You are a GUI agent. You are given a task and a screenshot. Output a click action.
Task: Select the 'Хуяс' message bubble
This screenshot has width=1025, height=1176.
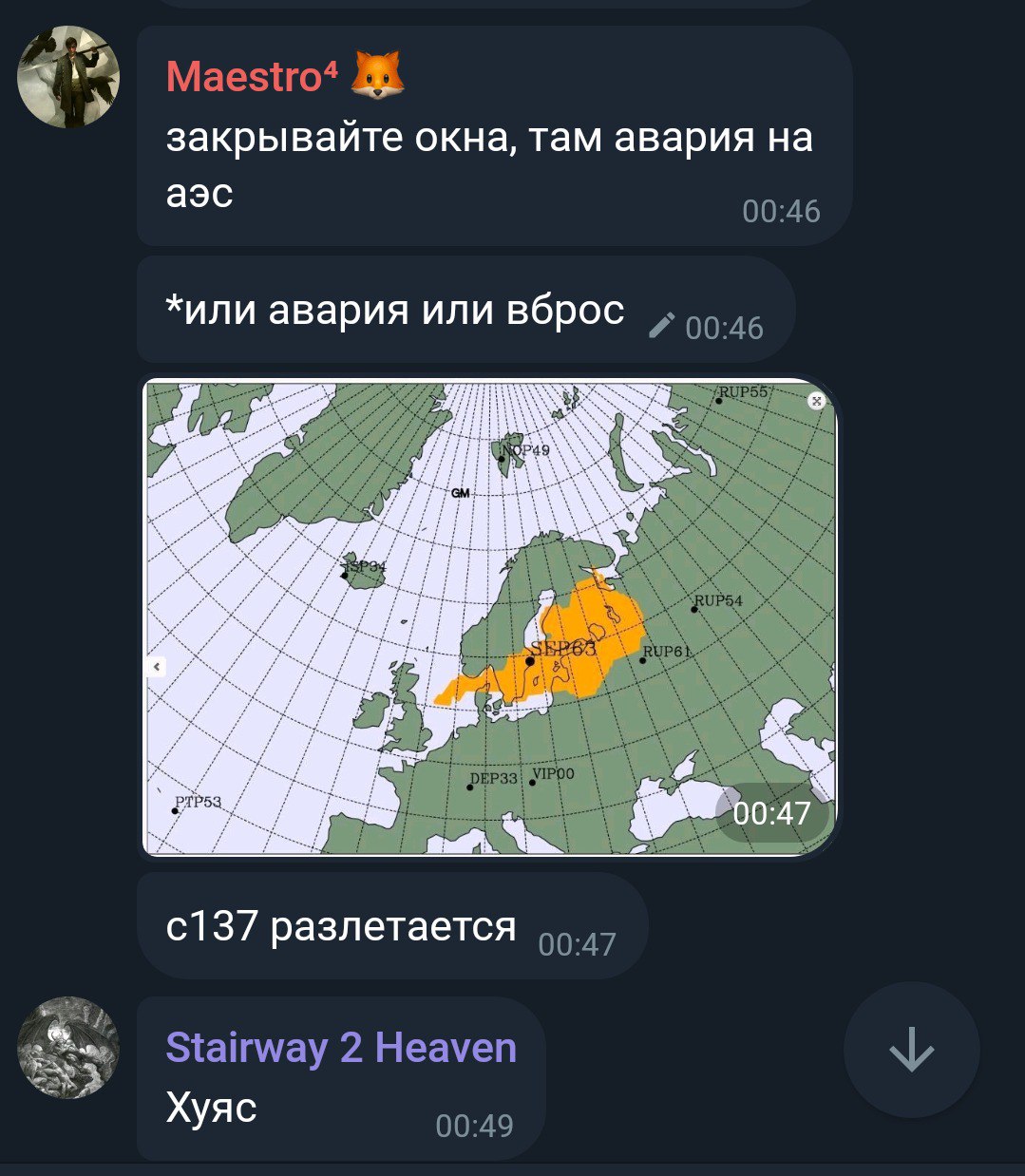(x=341, y=1078)
